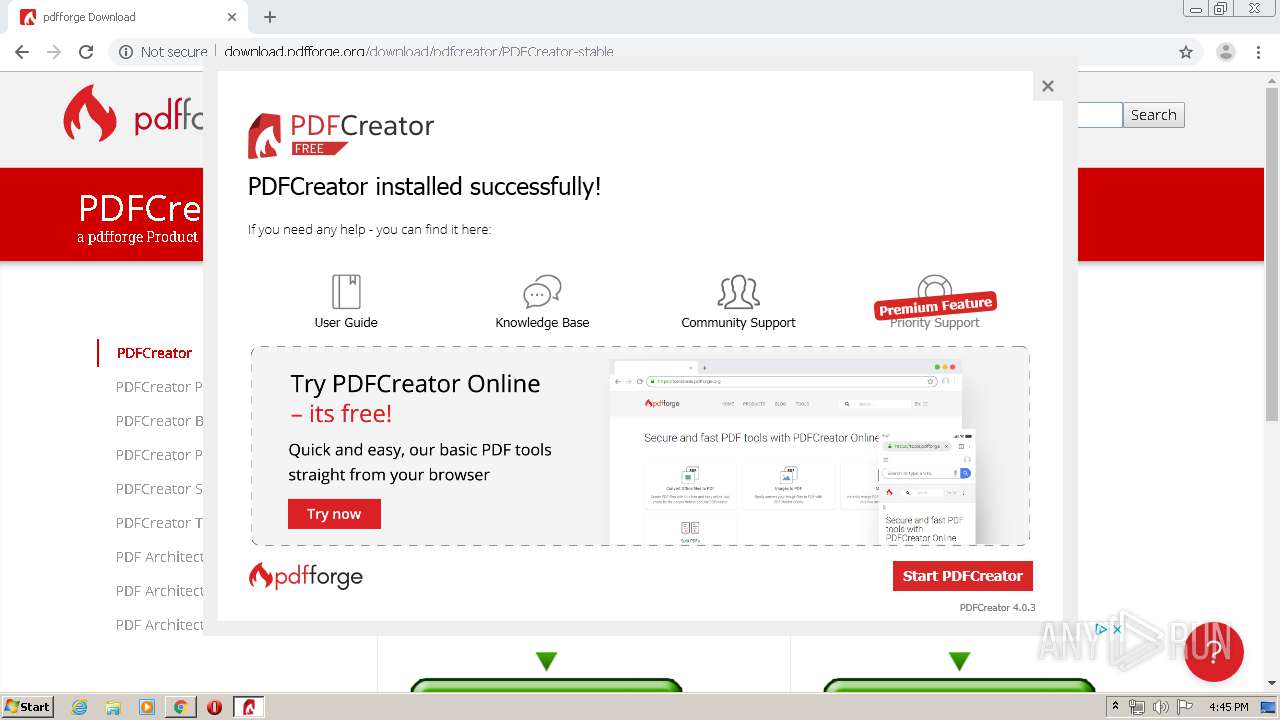Viewport: 1280px width, 720px height.
Task: Click the PDFCreator FREE logo
Action: pyautogui.click(x=341, y=135)
